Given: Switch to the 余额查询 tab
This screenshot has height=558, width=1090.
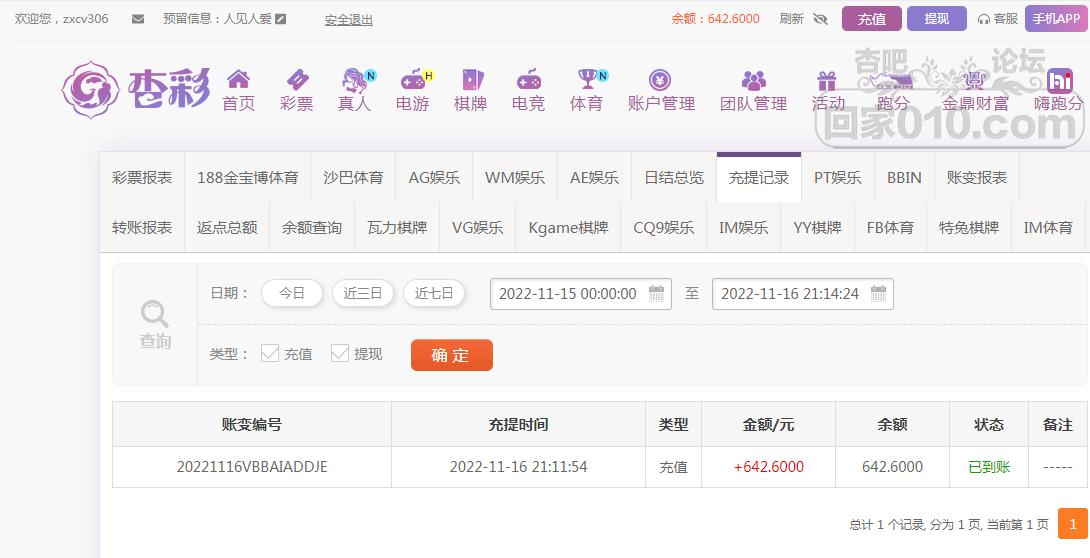Looking at the screenshot, I should click(x=312, y=227).
